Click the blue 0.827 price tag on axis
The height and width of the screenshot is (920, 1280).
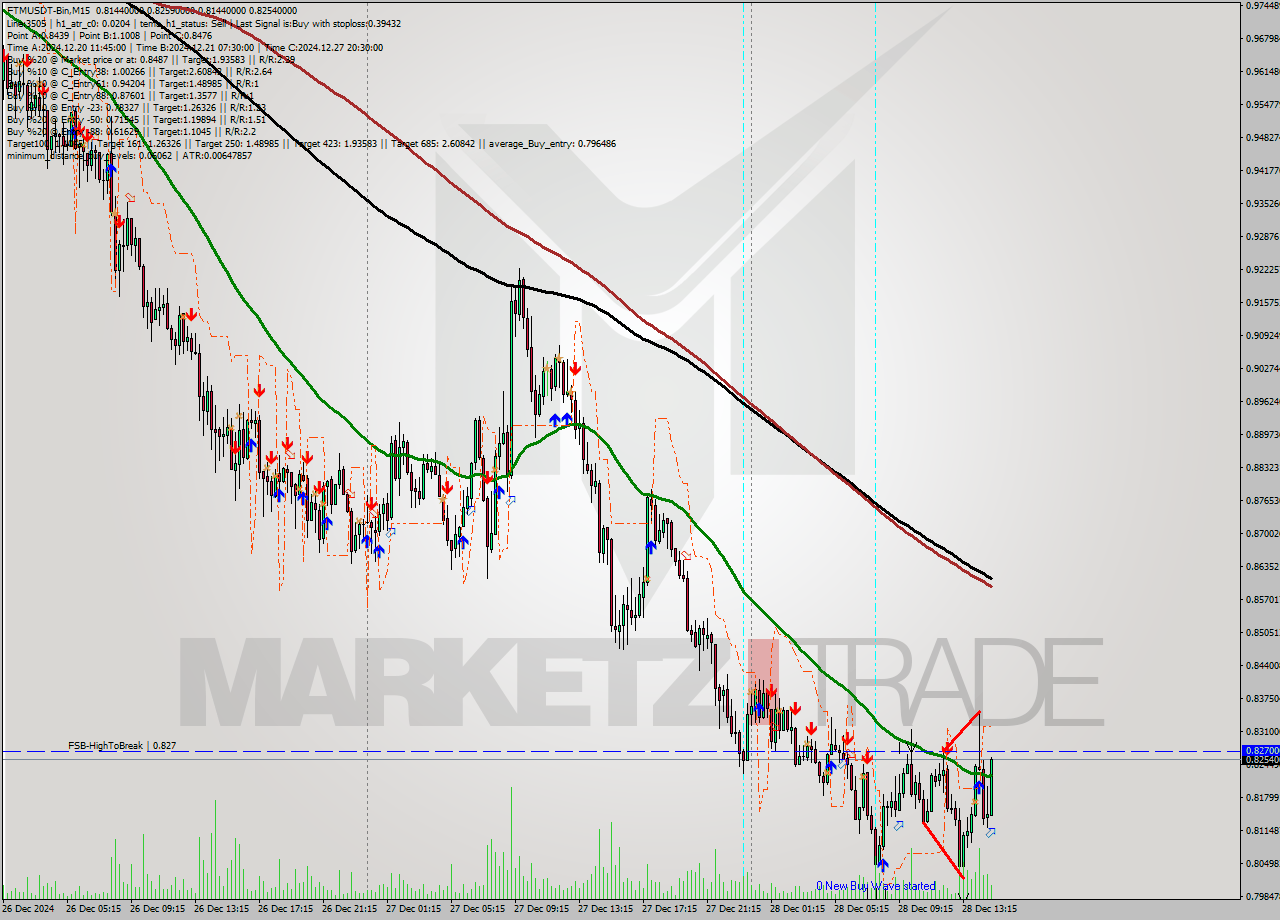1260,750
